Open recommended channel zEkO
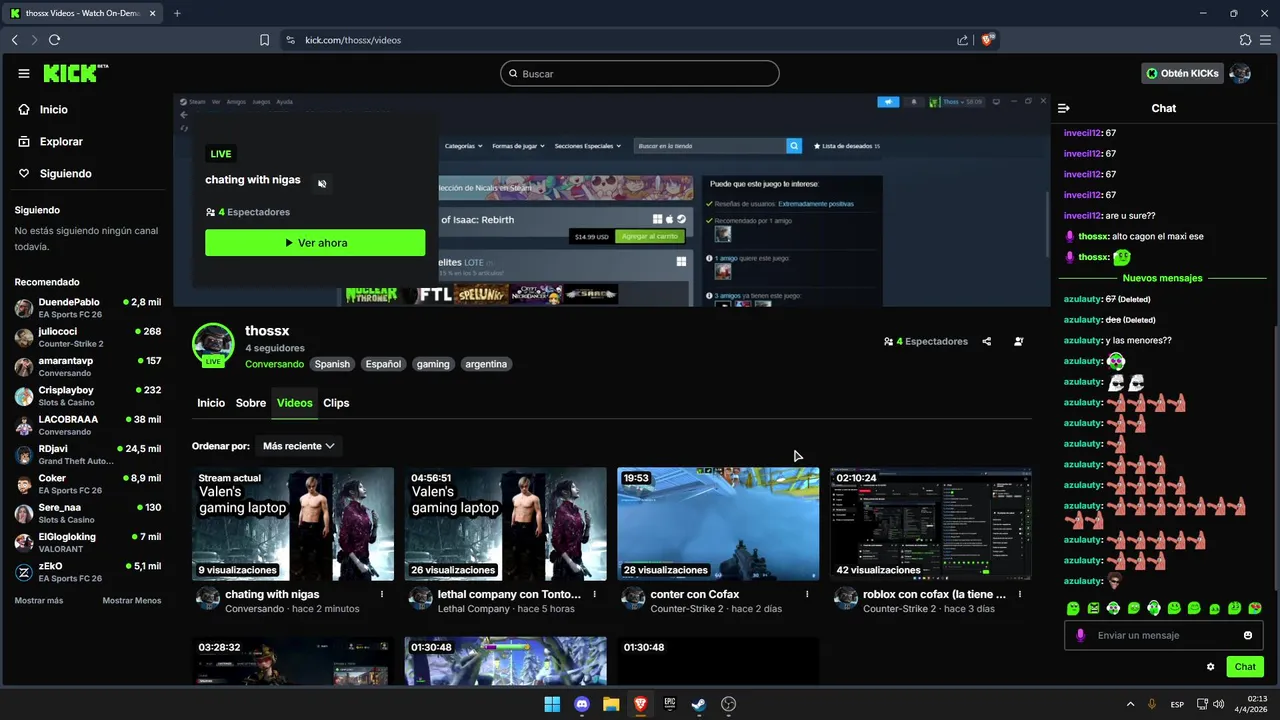The image size is (1280, 720). click(x=88, y=572)
